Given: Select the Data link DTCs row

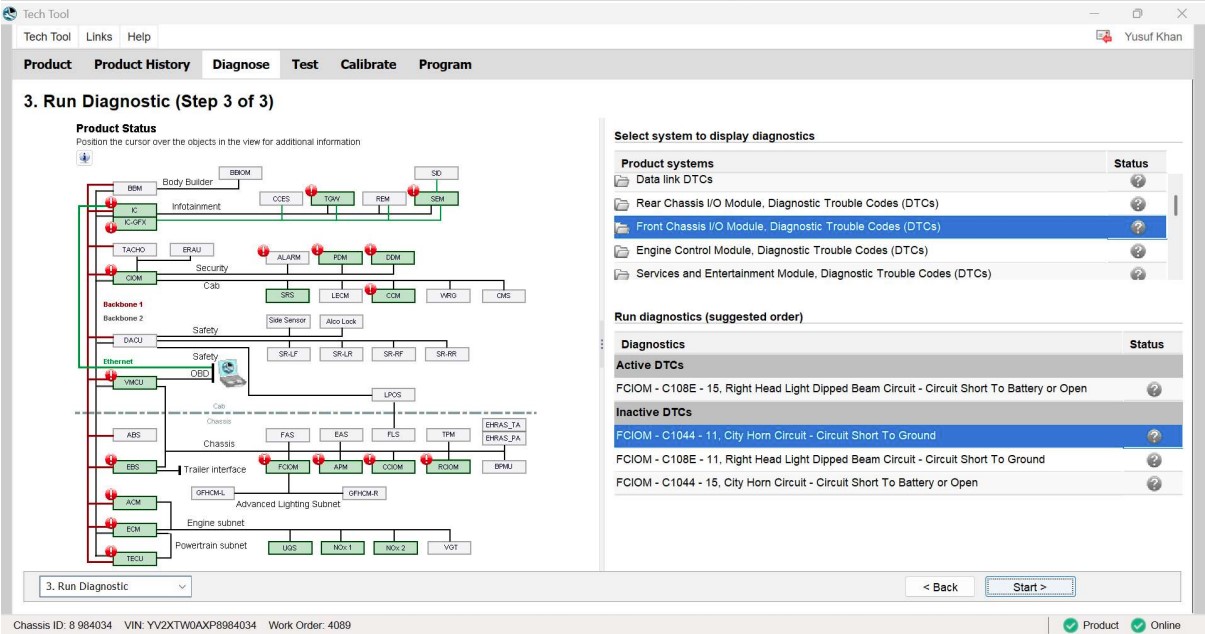Looking at the screenshot, I should (890, 180).
